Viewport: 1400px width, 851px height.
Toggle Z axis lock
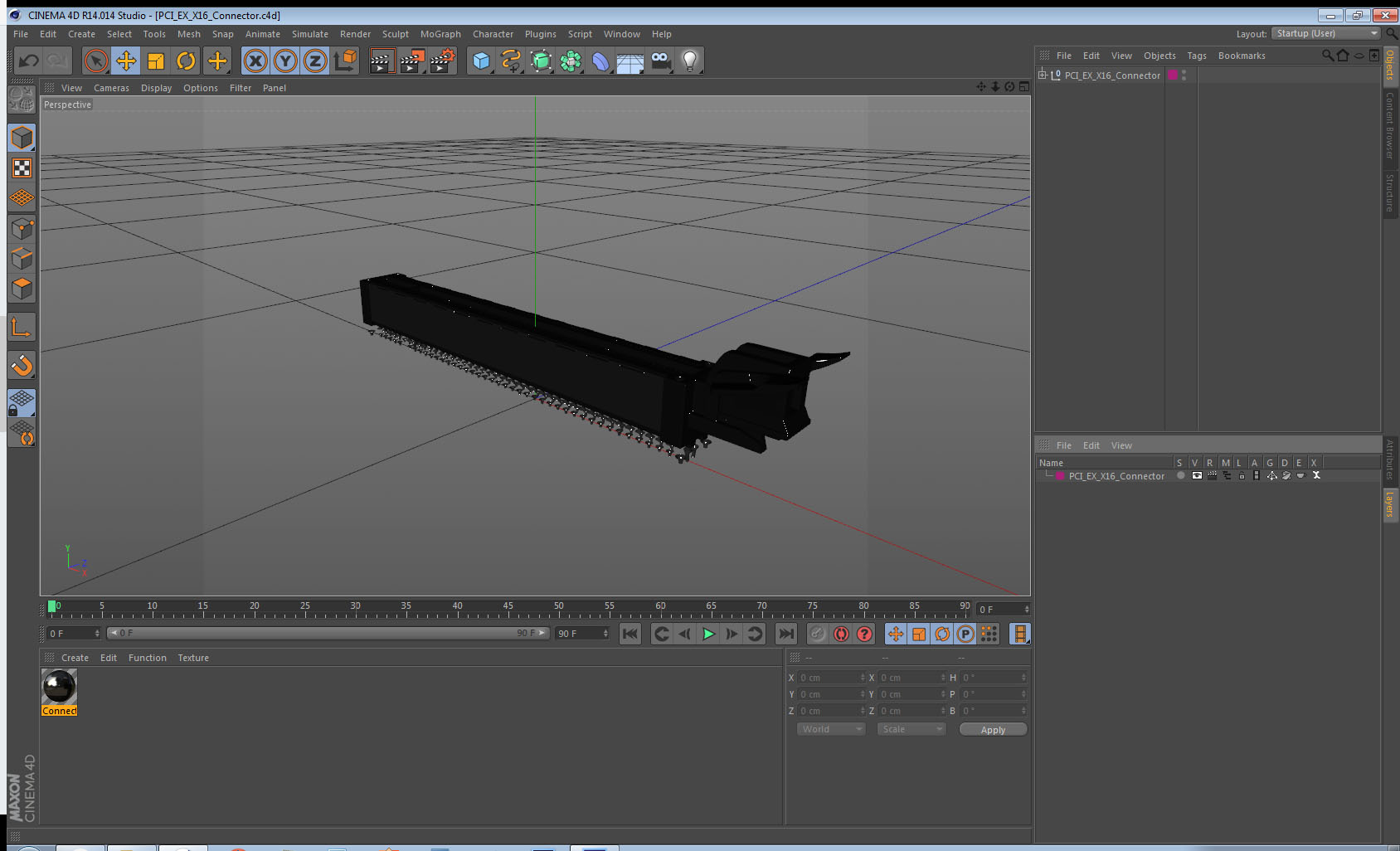pyautogui.click(x=315, y=61)
